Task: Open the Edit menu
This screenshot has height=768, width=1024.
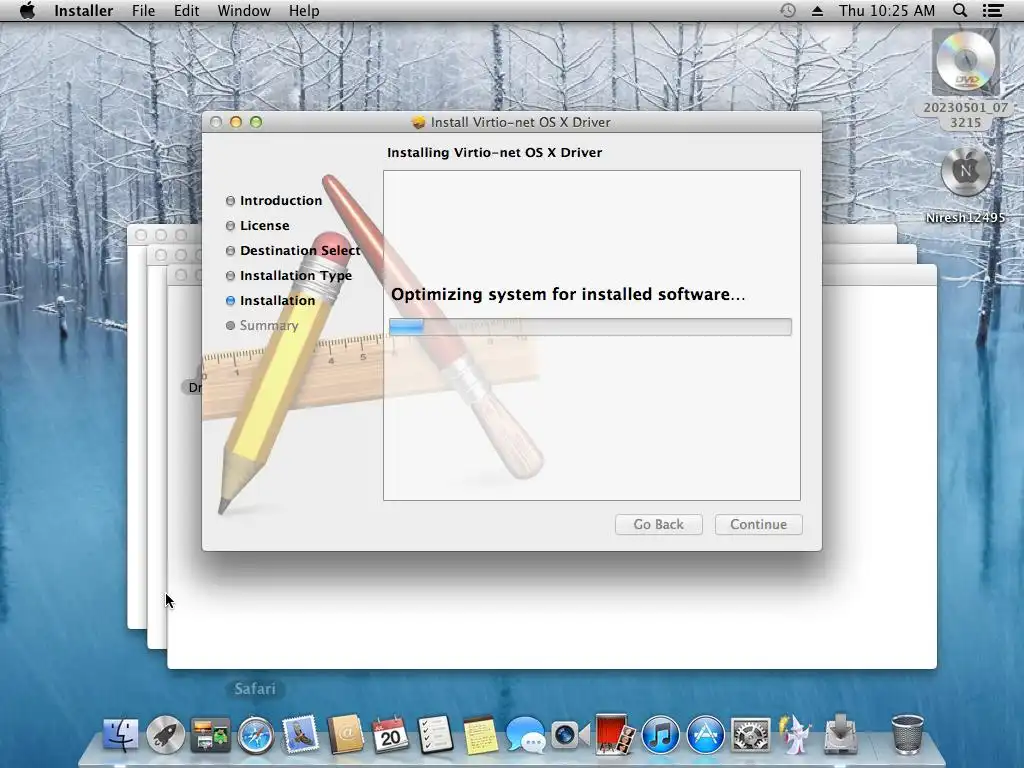Action: pyautogui.click(x=186, y=10)
